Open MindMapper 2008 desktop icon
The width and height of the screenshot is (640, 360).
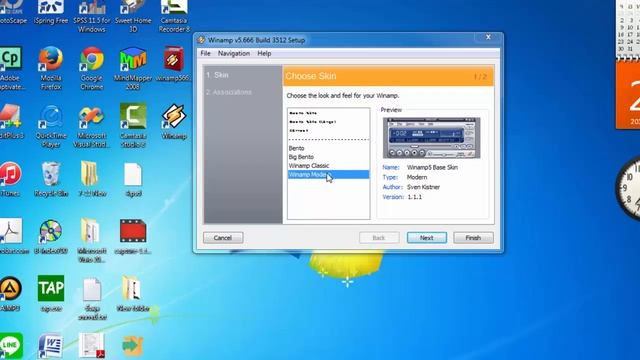(133, 68)
